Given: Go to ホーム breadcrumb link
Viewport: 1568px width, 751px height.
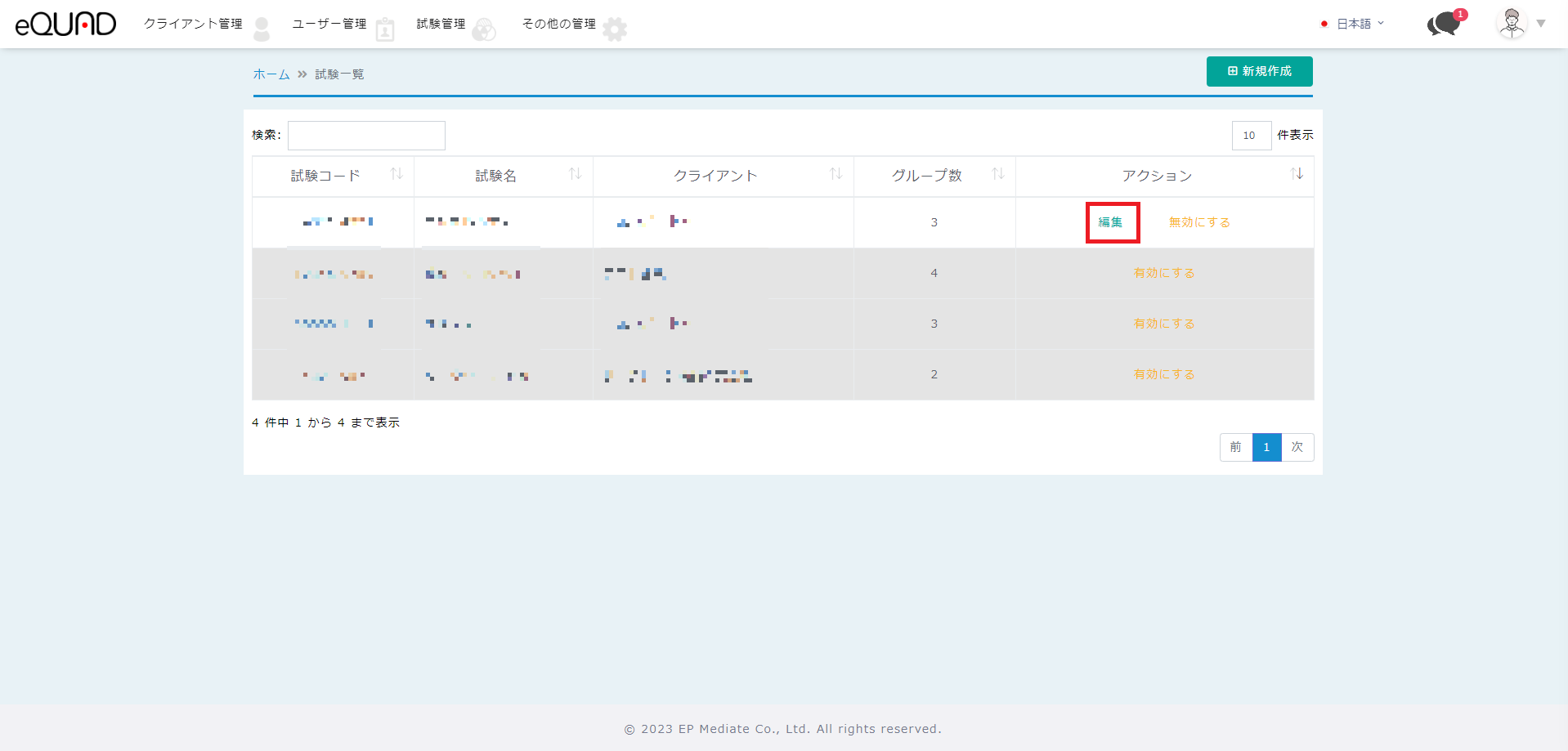Looking at the screenshot, I should [x=271, y=74].
